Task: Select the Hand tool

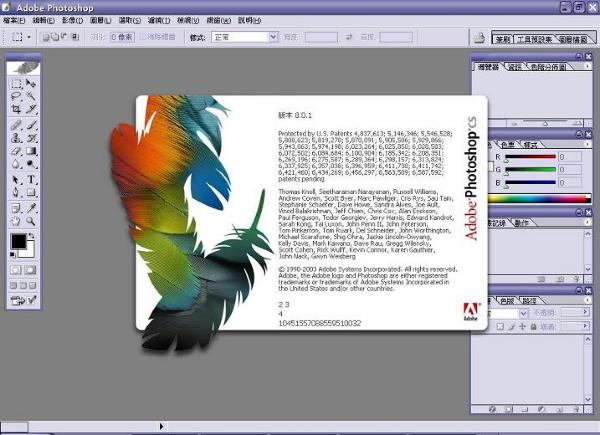Action: [x=16, y=221]
